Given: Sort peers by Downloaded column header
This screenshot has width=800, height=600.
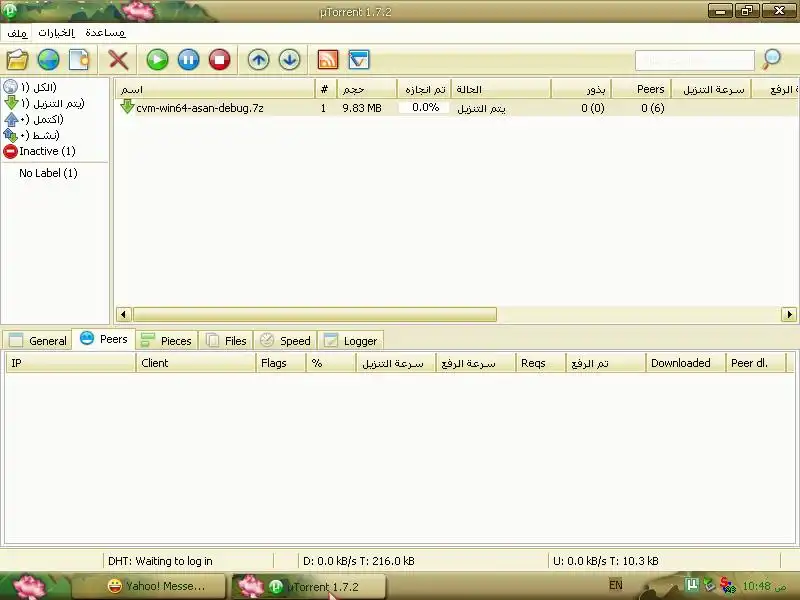Looking at the screenshot, I should pyautogui.click(x=685, y=363).
